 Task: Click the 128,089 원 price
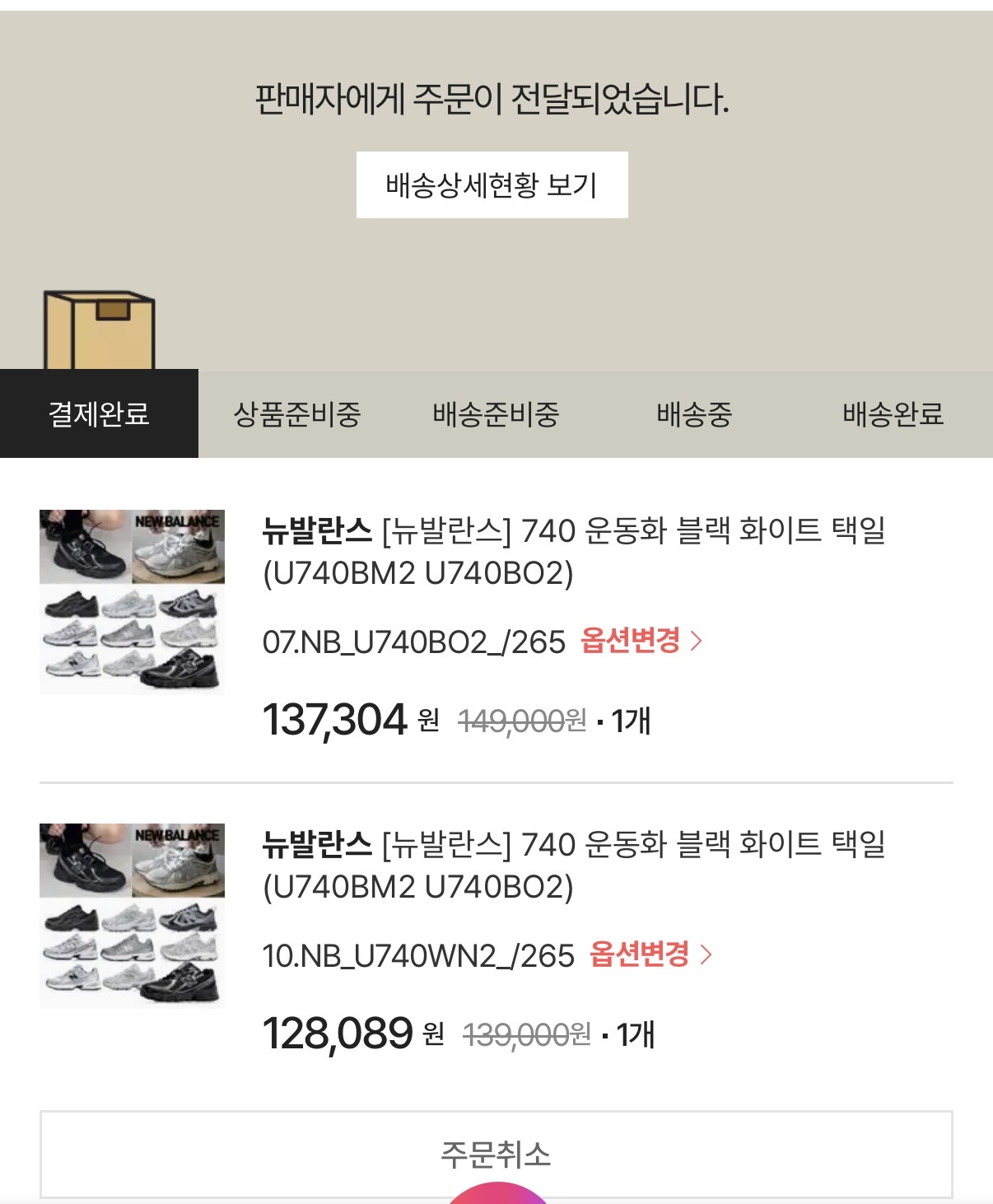click(x=352, y=1034)
